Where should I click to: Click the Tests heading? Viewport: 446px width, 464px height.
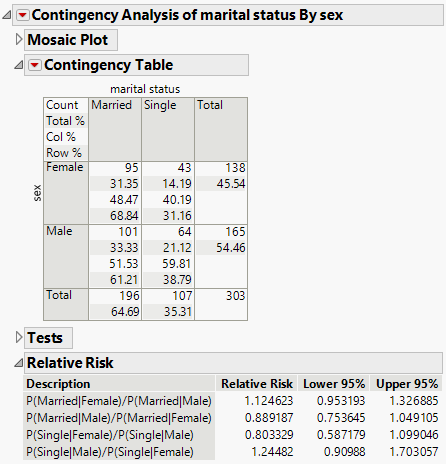click(x=45, y=338)
